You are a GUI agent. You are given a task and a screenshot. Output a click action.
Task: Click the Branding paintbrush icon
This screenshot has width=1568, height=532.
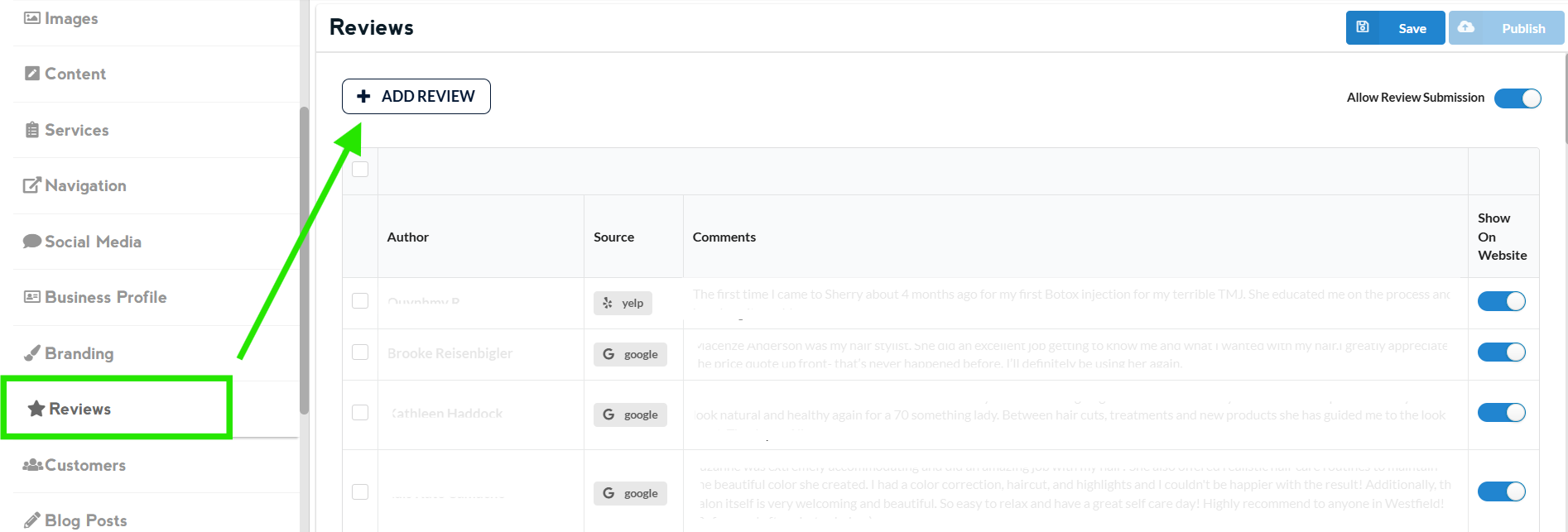(32, 353)
